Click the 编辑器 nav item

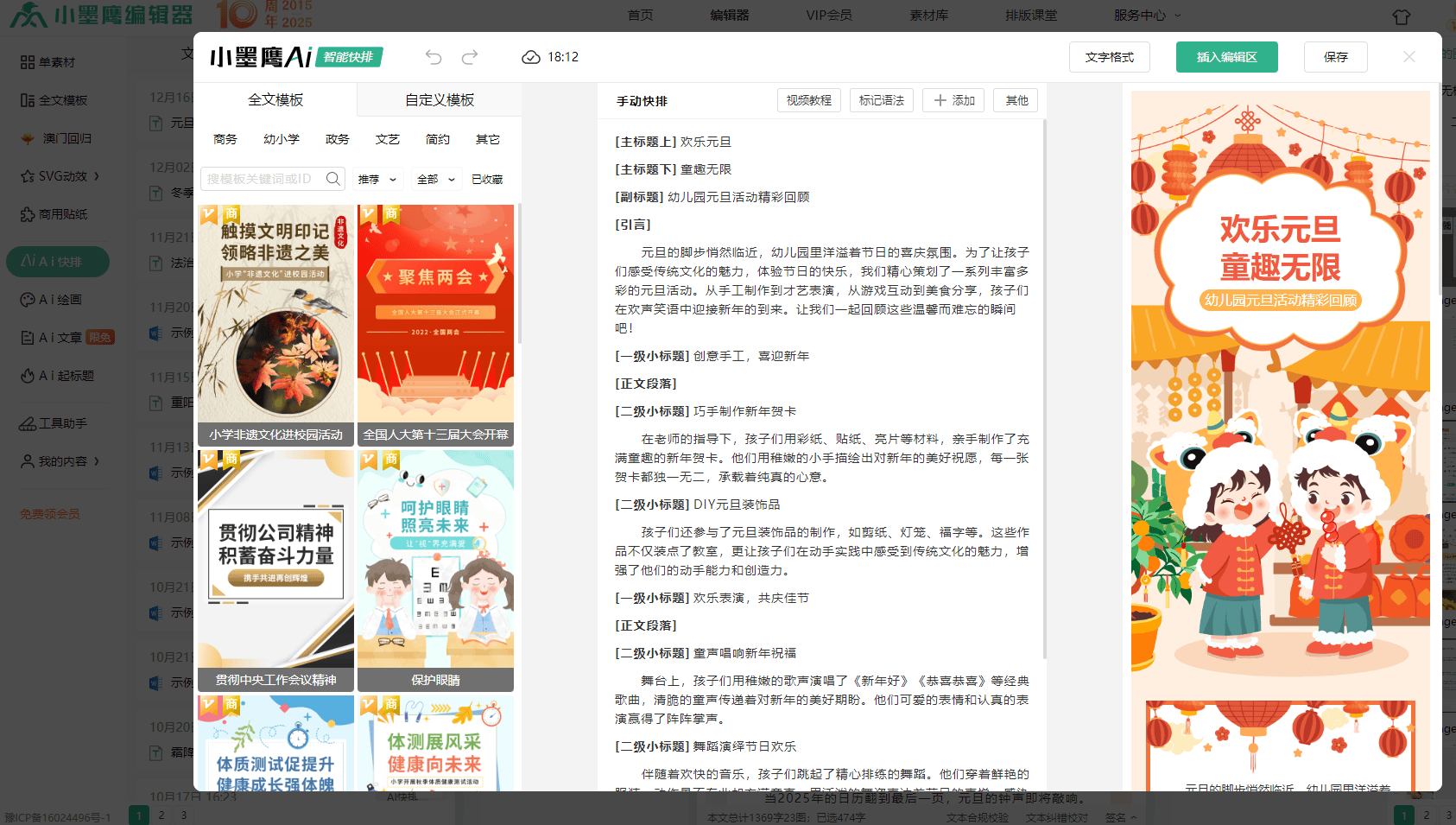(730, 16)
